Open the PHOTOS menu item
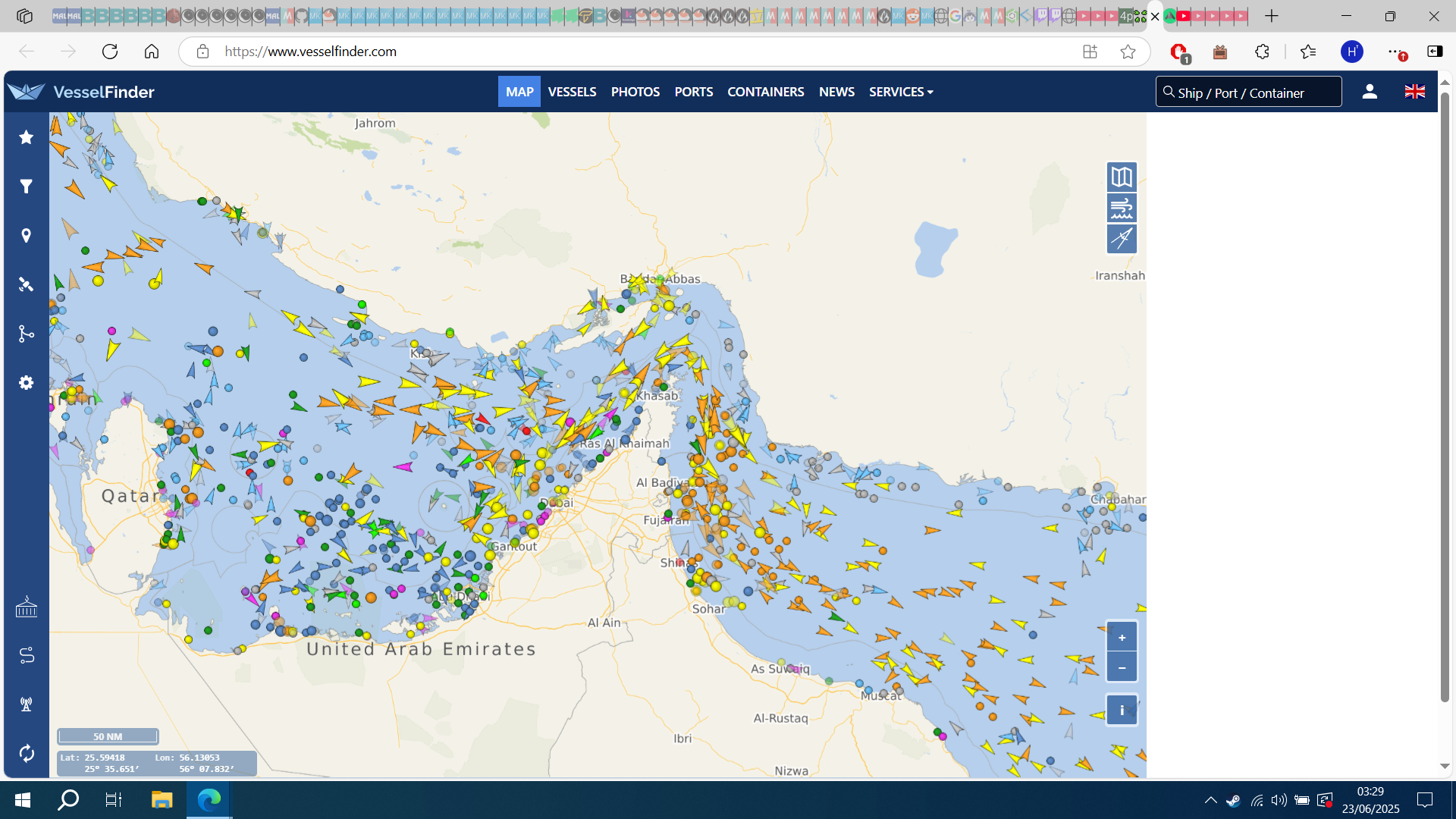The height and width of the screenshot is (819, 1456). [635, 92]
